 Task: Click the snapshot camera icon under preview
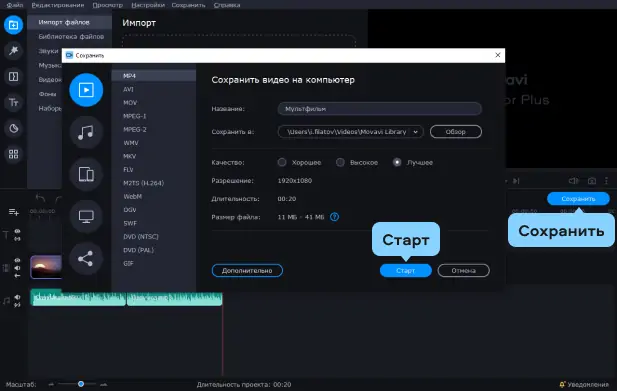(591, 181)
